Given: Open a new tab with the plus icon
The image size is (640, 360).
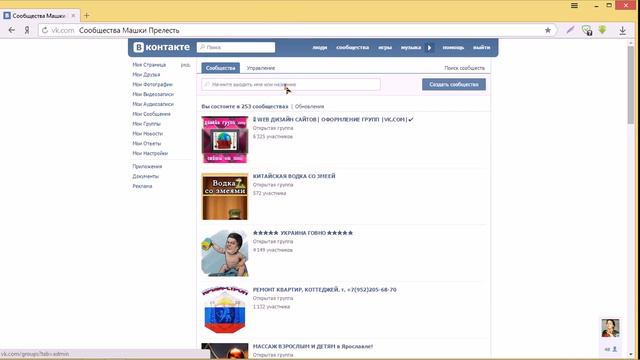Looking at the screenshot, I should click(86, 16).
